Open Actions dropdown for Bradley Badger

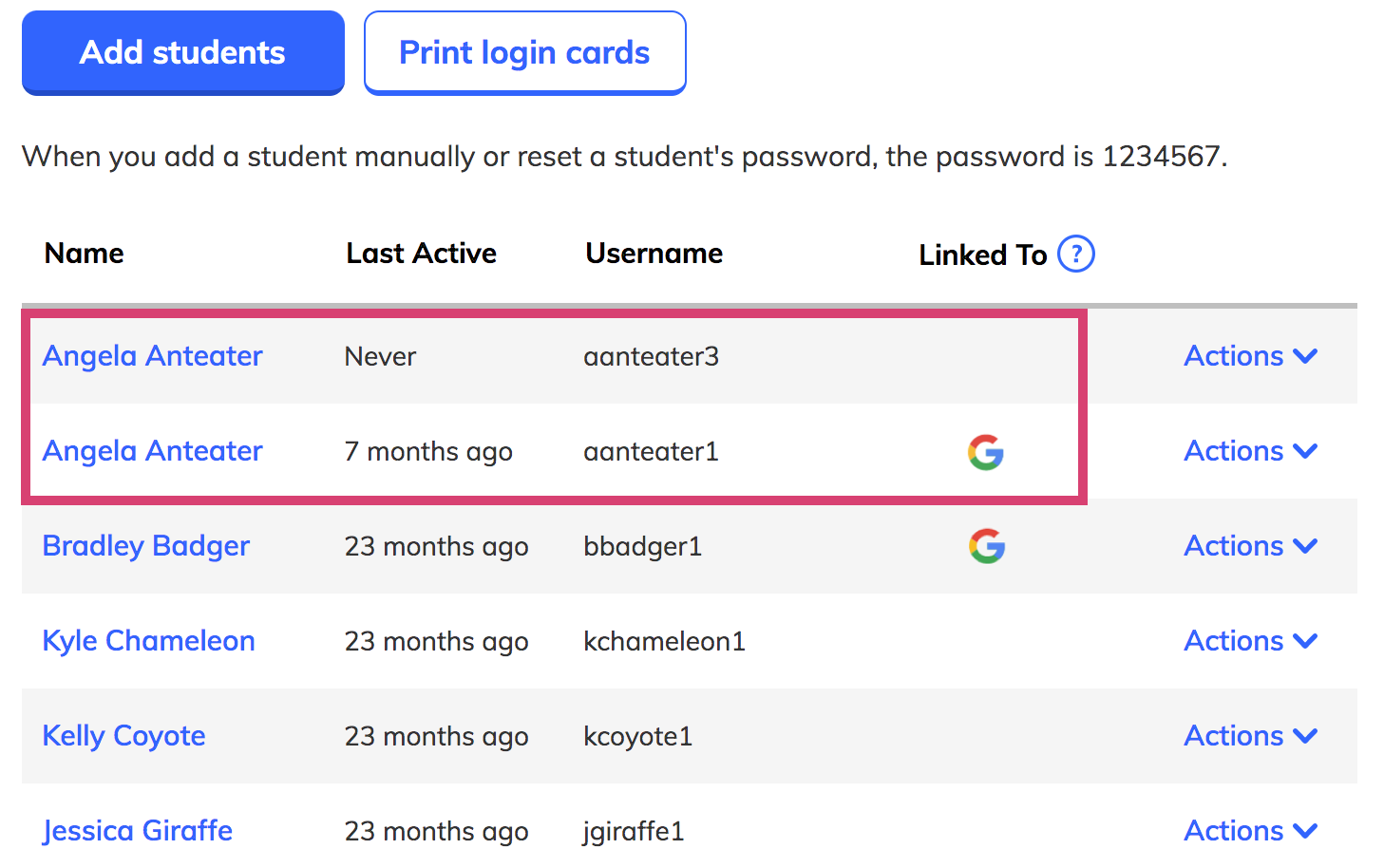pyautogui.click(x=1250, y=546)
